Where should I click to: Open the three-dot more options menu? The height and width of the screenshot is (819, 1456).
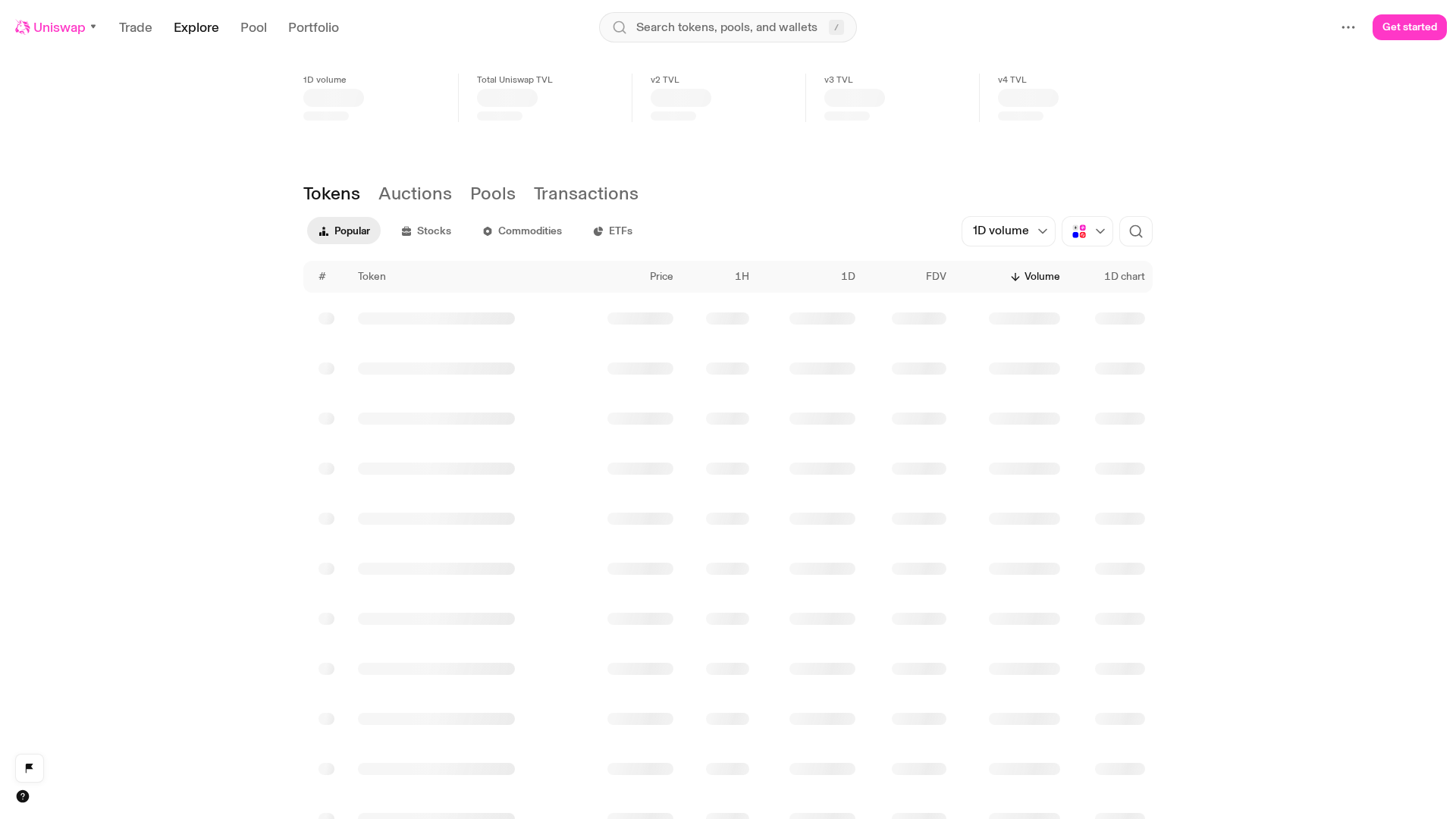1348,27
